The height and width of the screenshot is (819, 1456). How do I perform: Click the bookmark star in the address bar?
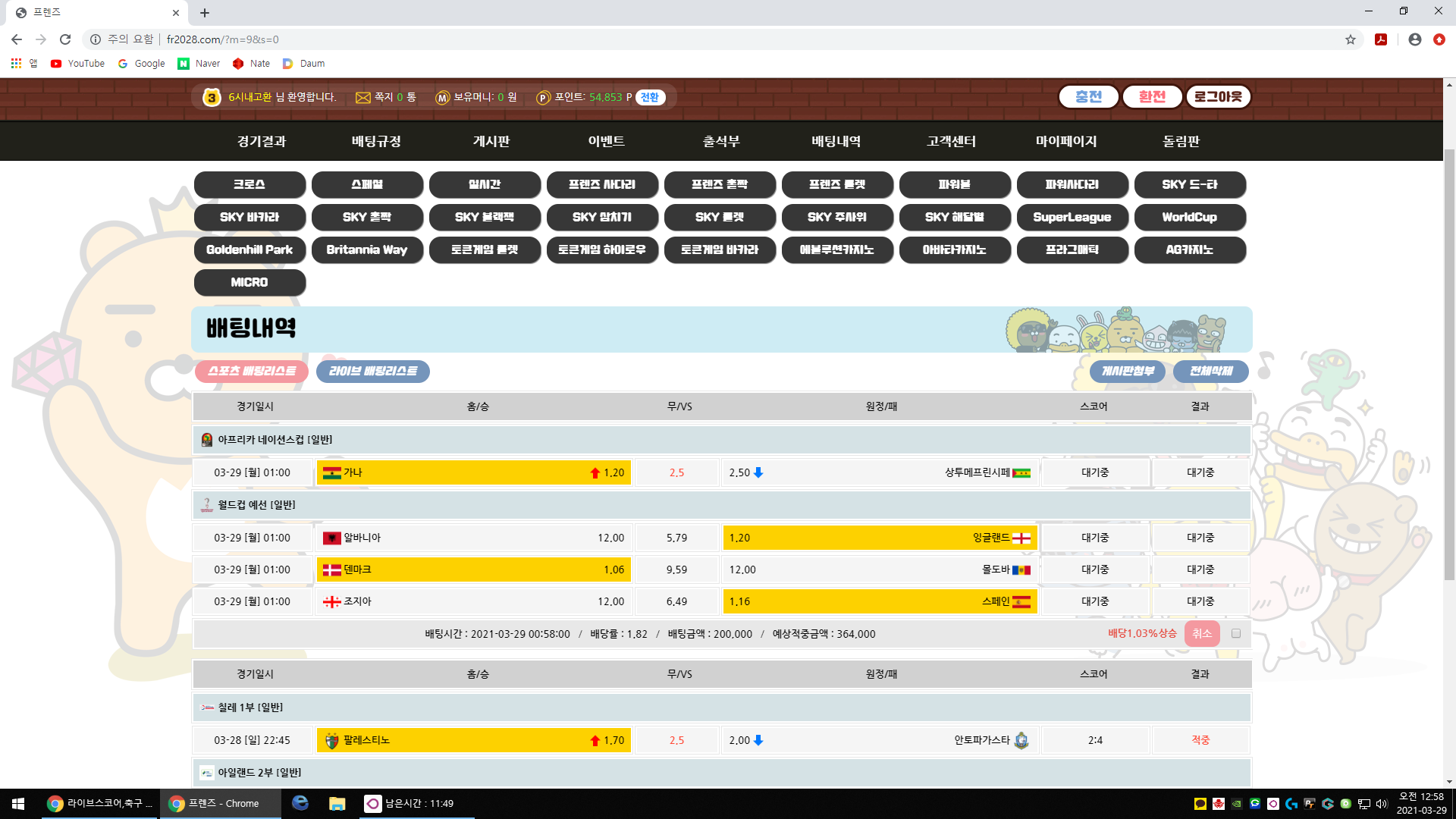pos(1350,39)
